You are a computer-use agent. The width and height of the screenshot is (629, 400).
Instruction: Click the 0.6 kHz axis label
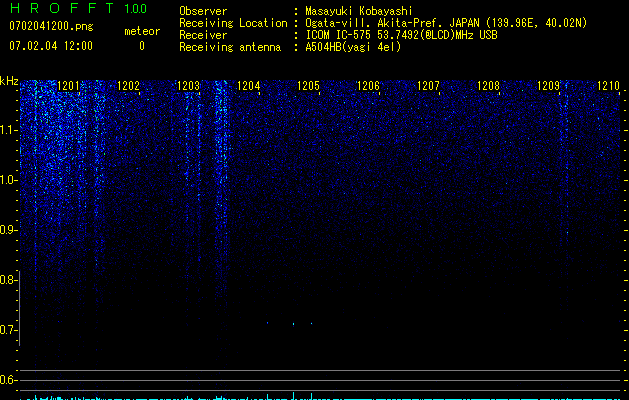8,380
